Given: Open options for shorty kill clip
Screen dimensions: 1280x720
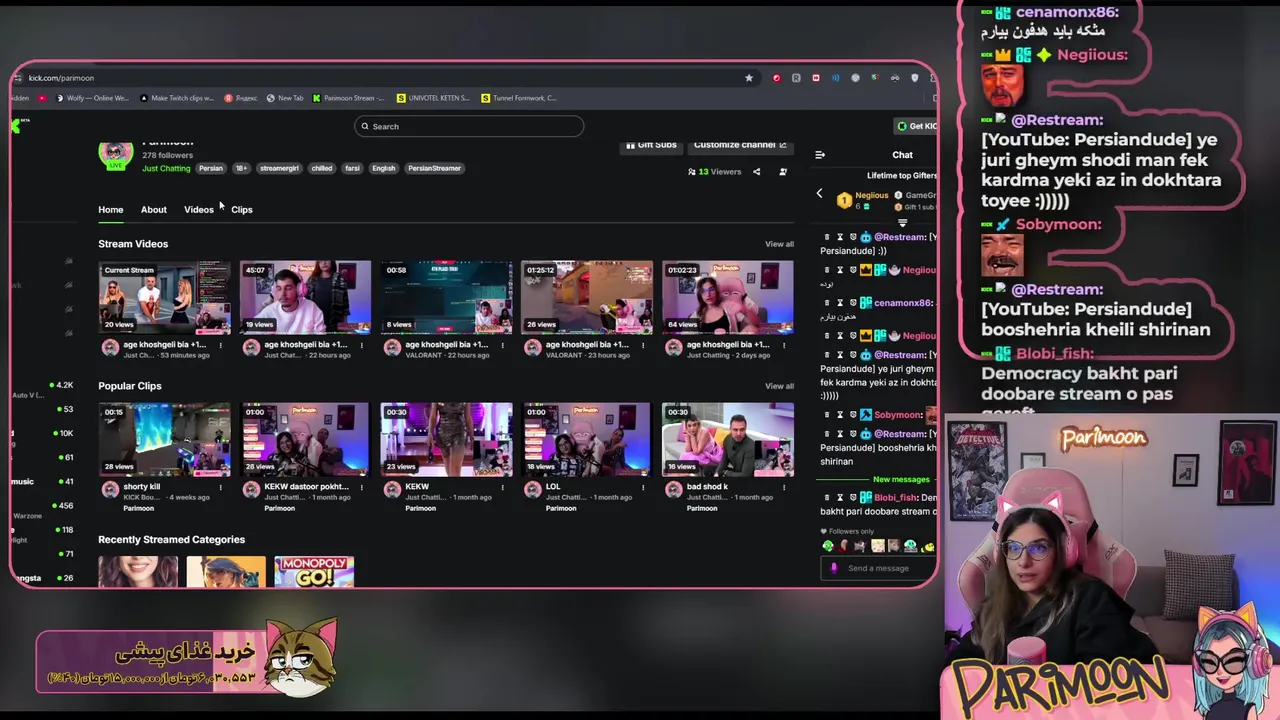Looking at the screenshot, I should click(x=221, y=487).
